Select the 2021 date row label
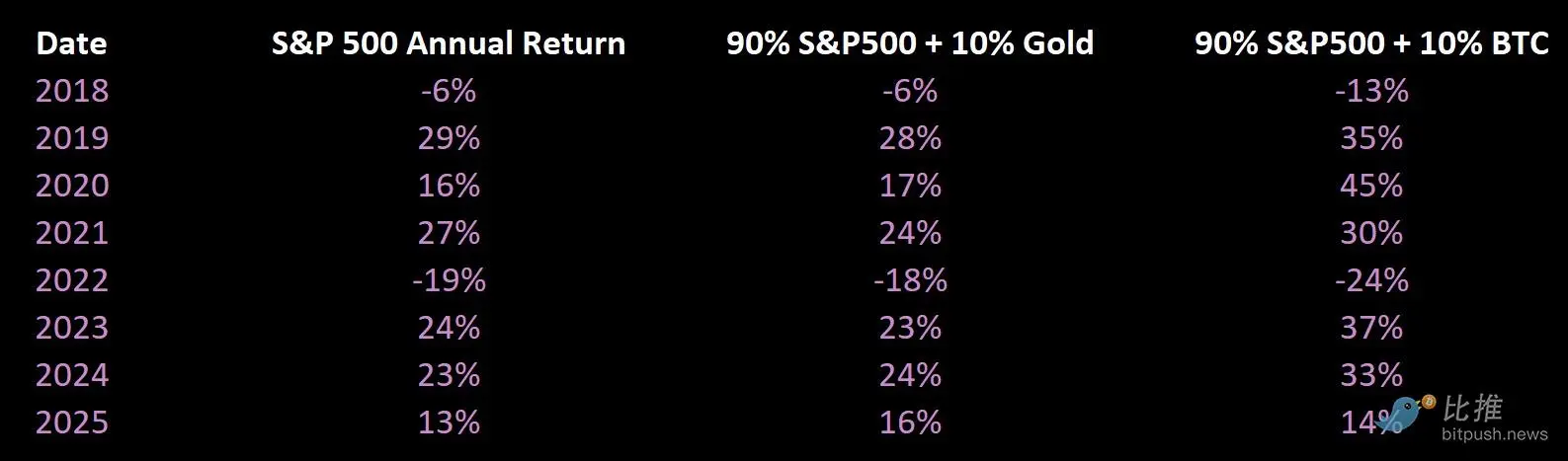The height and width of the screenshot is (461, 1568). point(72,233)
